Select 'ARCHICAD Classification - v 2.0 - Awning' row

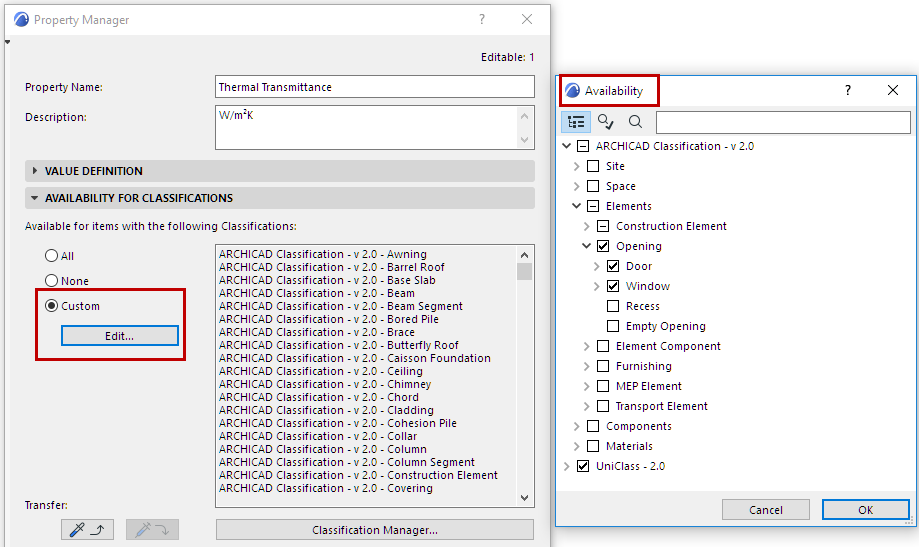(x=323, y=254)
